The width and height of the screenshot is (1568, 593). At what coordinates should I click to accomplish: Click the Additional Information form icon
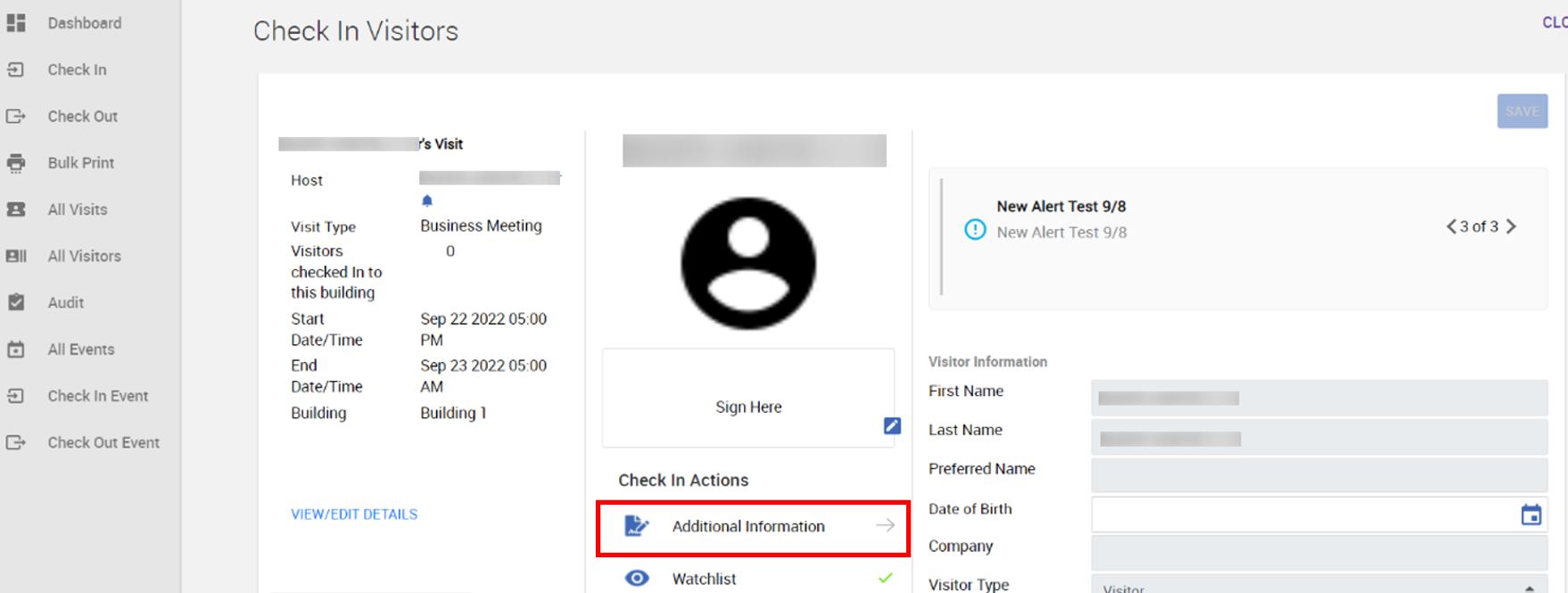click(x=636, y=526)
